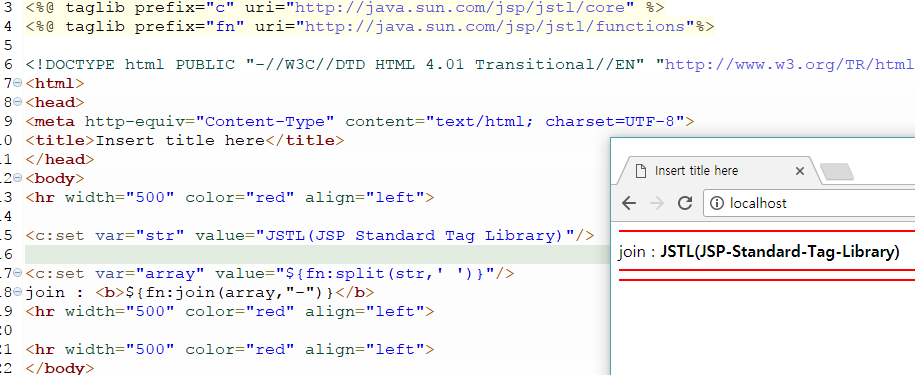Click the site info icon beside localhost
This screenshot has width=915, height=375.
717,203
